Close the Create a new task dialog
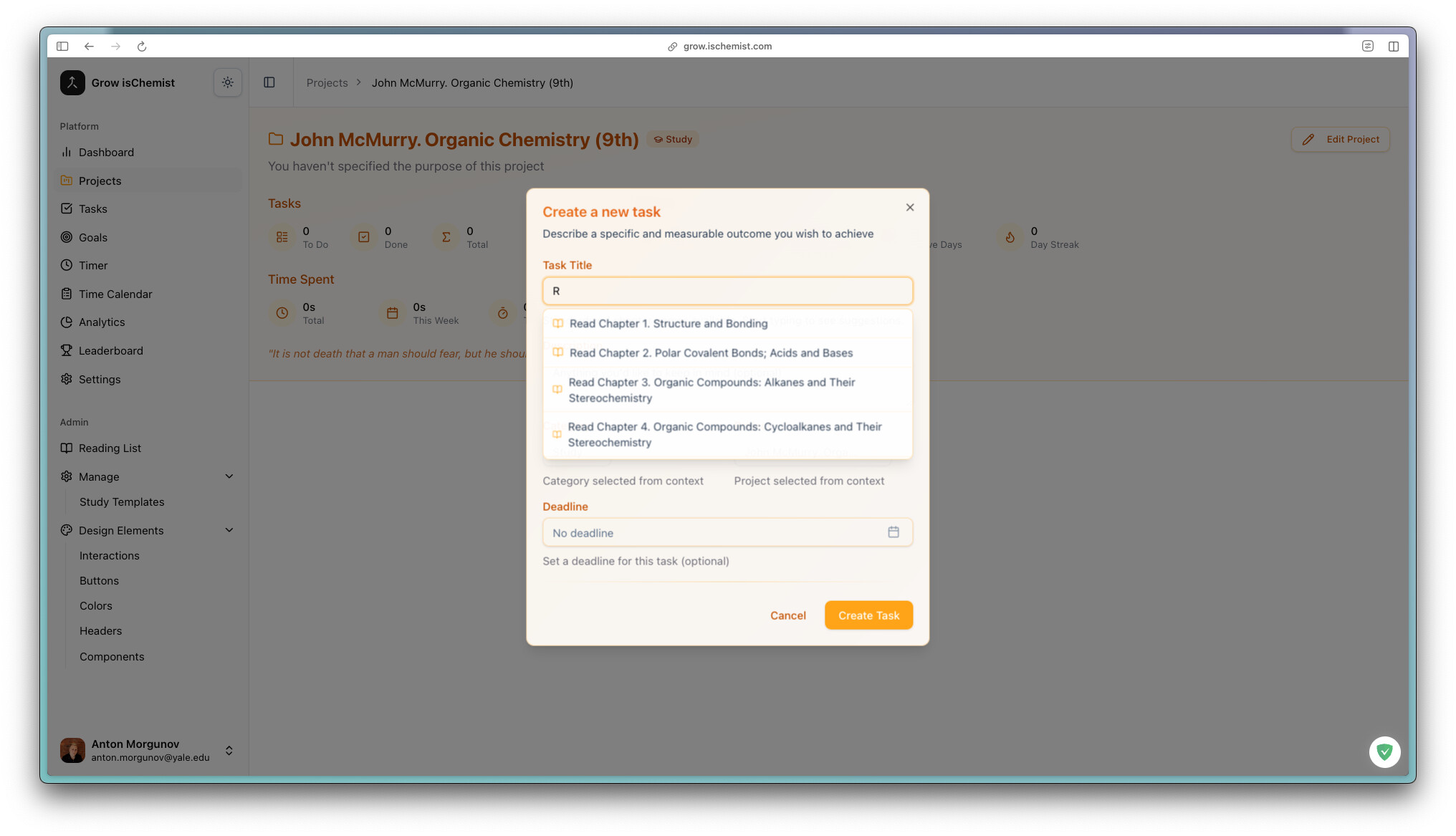The image size is (1456, 836). point(909,208)
